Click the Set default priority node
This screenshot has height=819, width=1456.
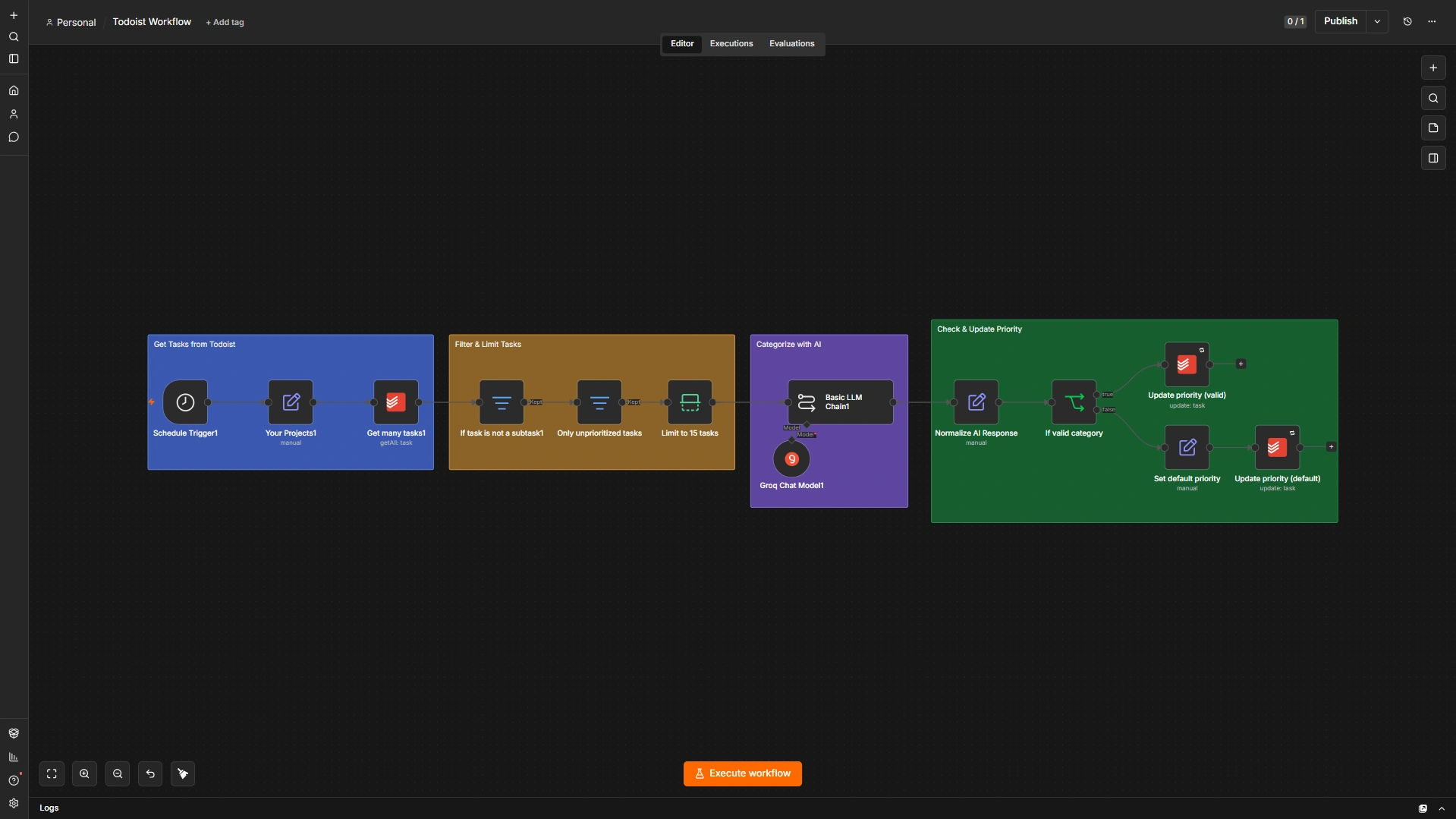pos(1187,448)
